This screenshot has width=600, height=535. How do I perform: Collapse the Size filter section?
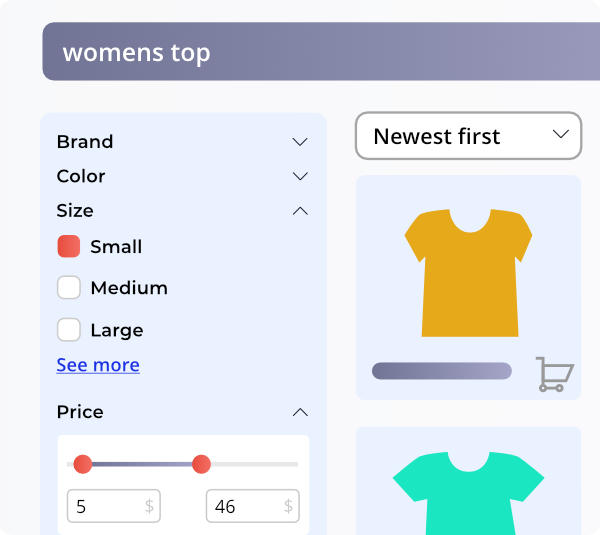point(299,211)
